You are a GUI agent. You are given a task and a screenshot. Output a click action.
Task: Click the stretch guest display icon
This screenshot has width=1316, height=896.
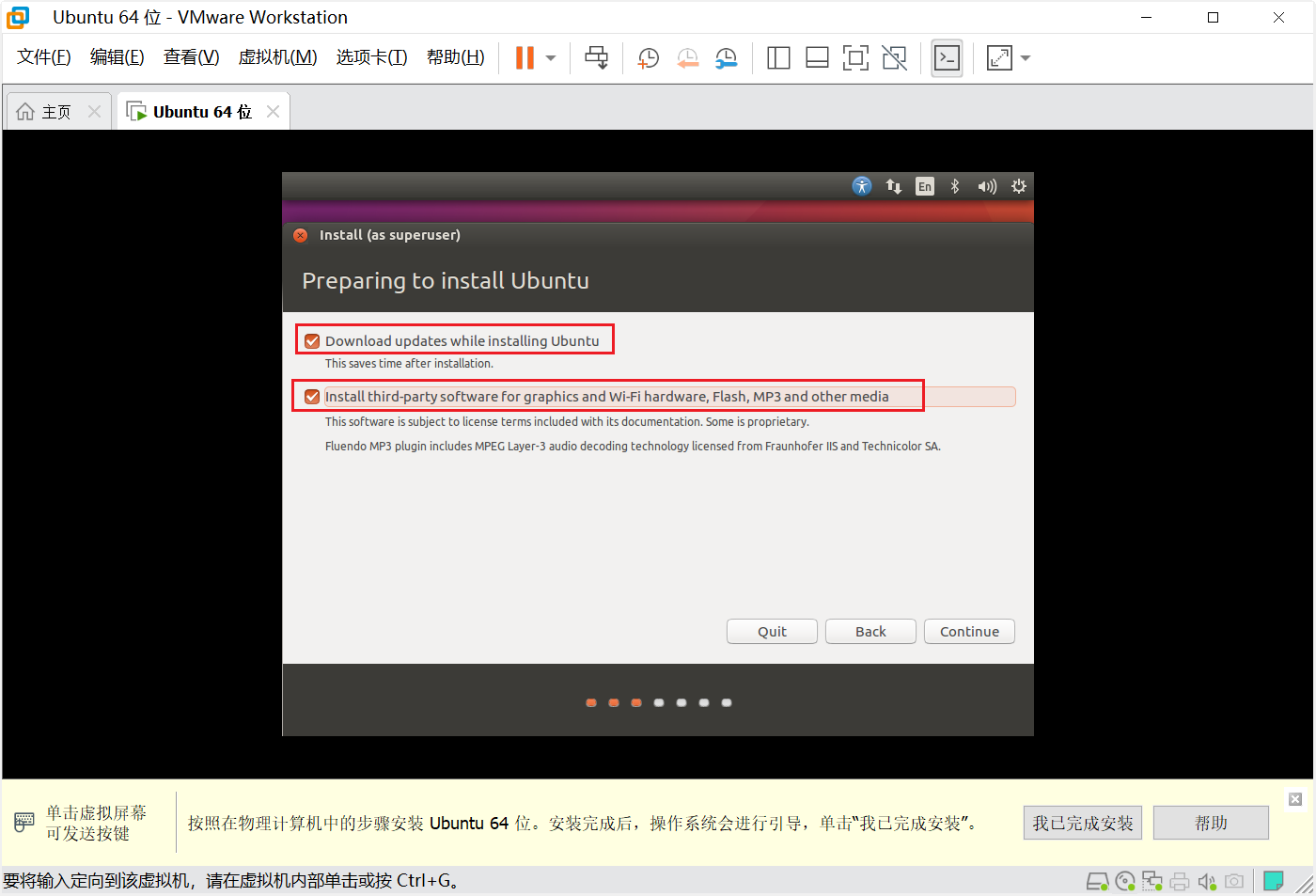pyautogui.click(x=999, y=58)
